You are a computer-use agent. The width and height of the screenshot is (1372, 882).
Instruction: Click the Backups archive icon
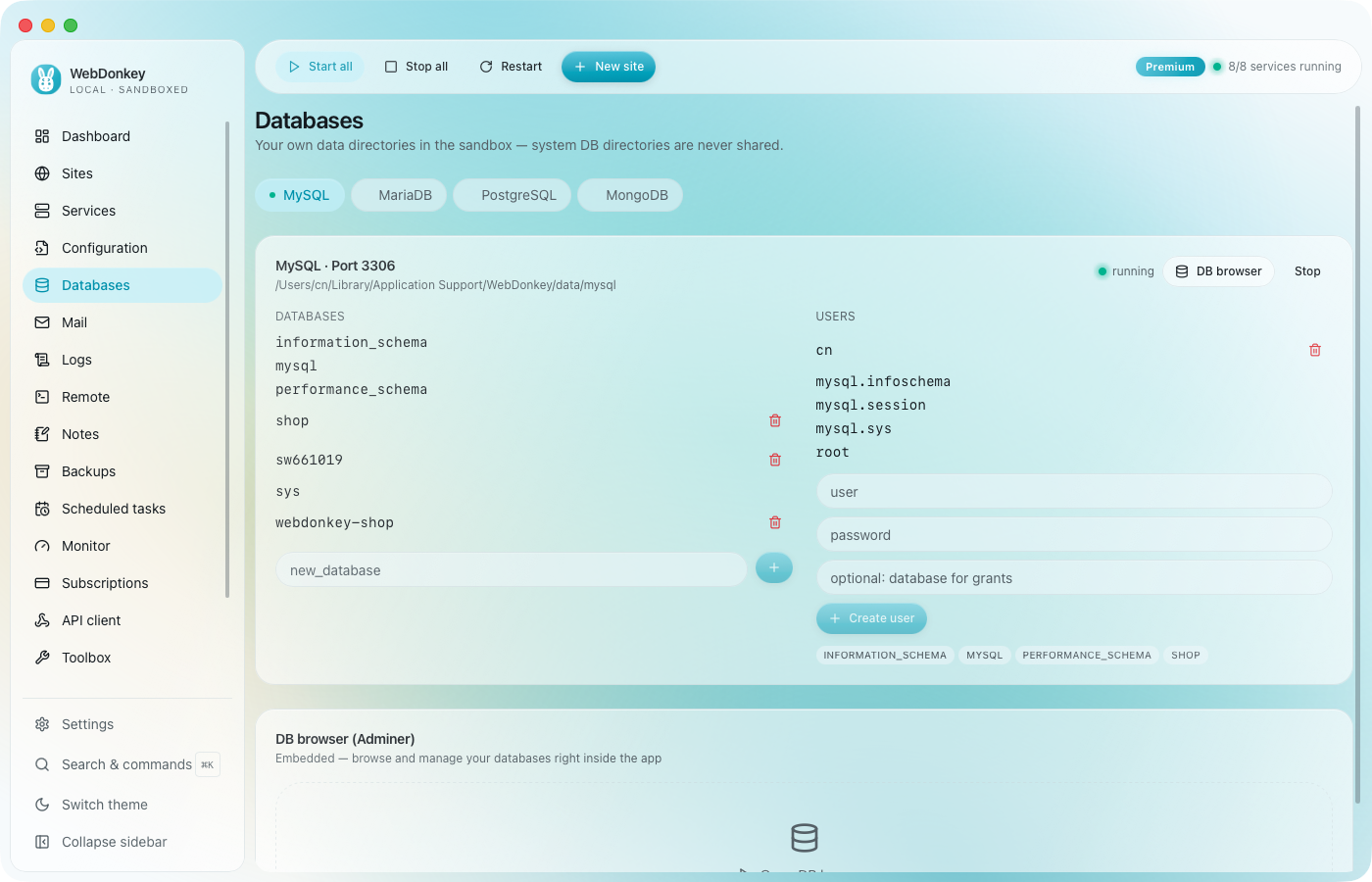[x=42, y=471]
